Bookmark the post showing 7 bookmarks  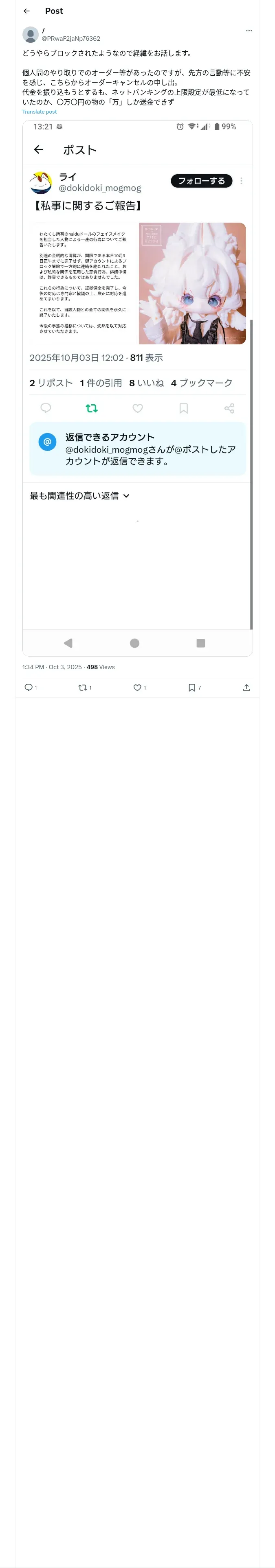[191, 687]
